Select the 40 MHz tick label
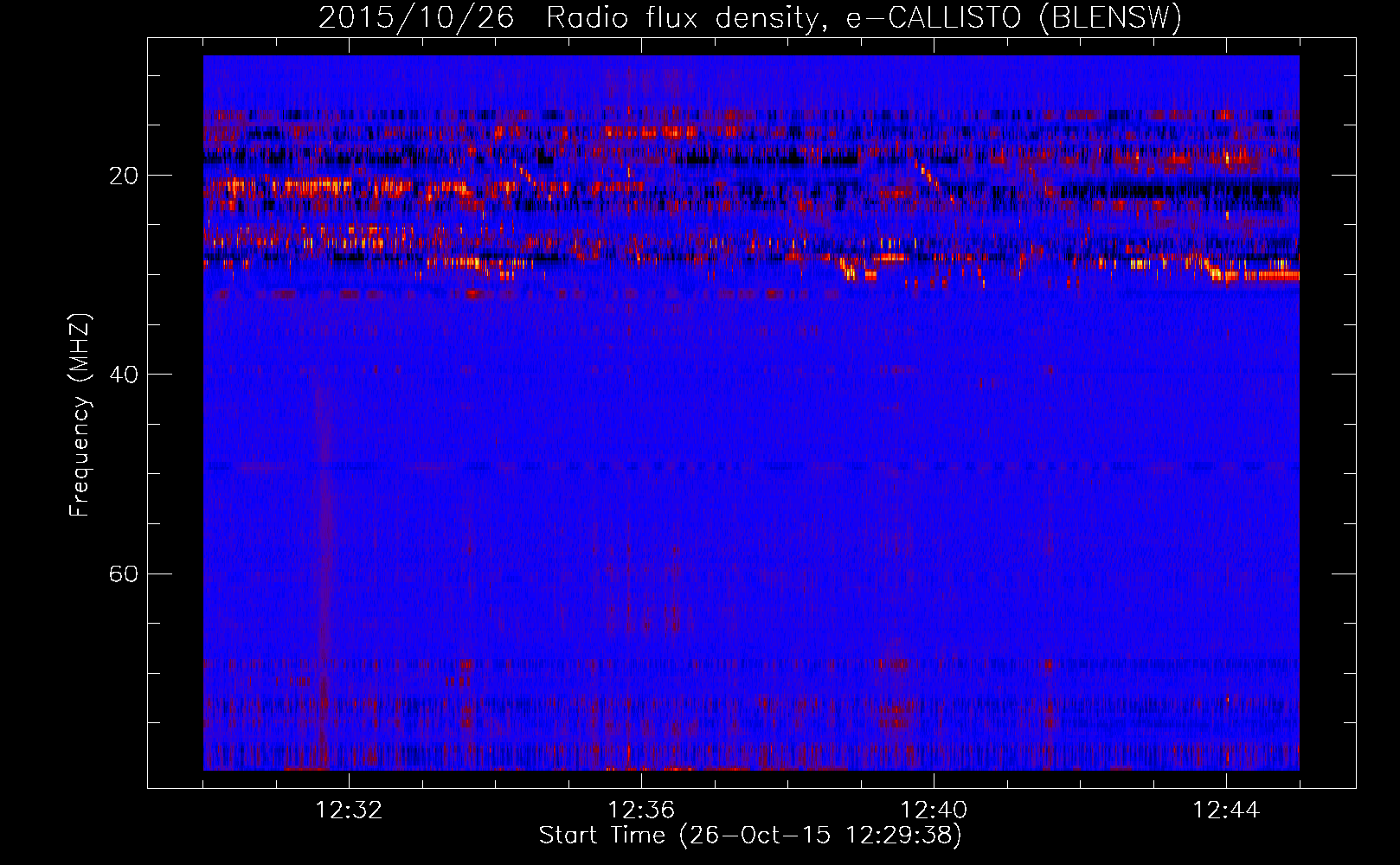The width and height of the screenshot is (1400, 865). point(123,375)
